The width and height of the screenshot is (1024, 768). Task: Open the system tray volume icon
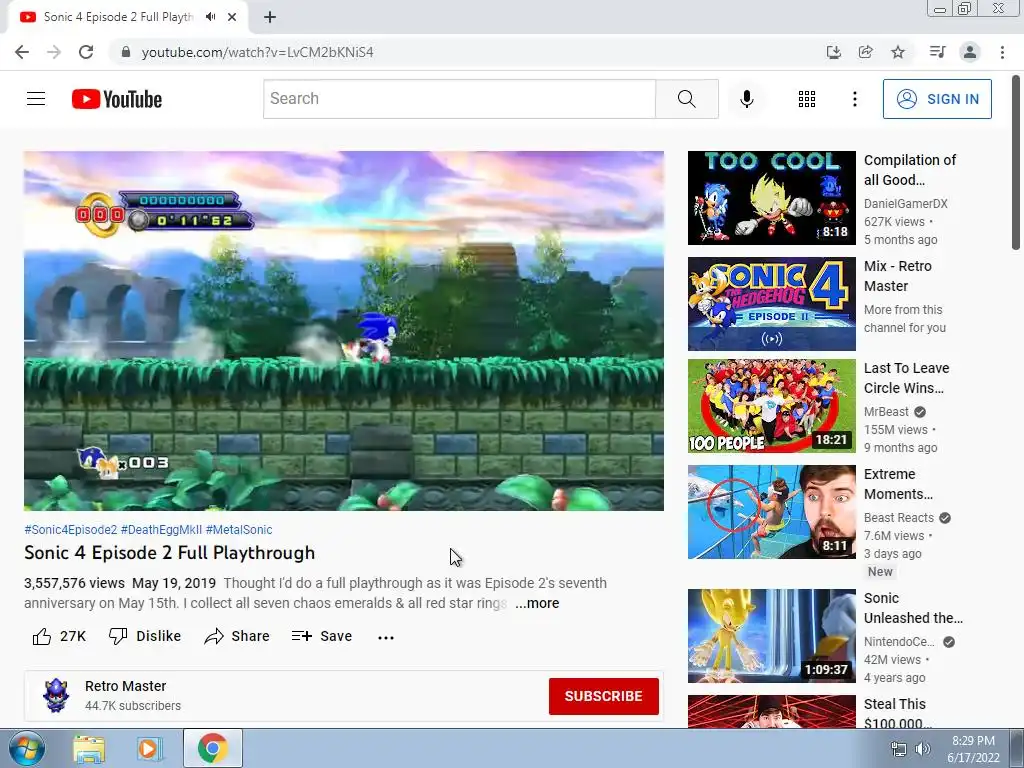[x=922, y=749]
